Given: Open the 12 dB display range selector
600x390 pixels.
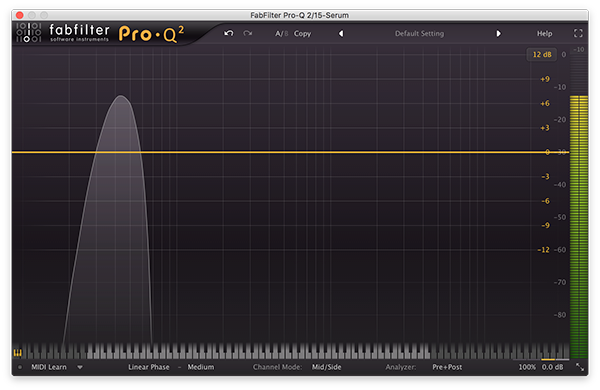Looking at the screenshot, I should point(542,54).
